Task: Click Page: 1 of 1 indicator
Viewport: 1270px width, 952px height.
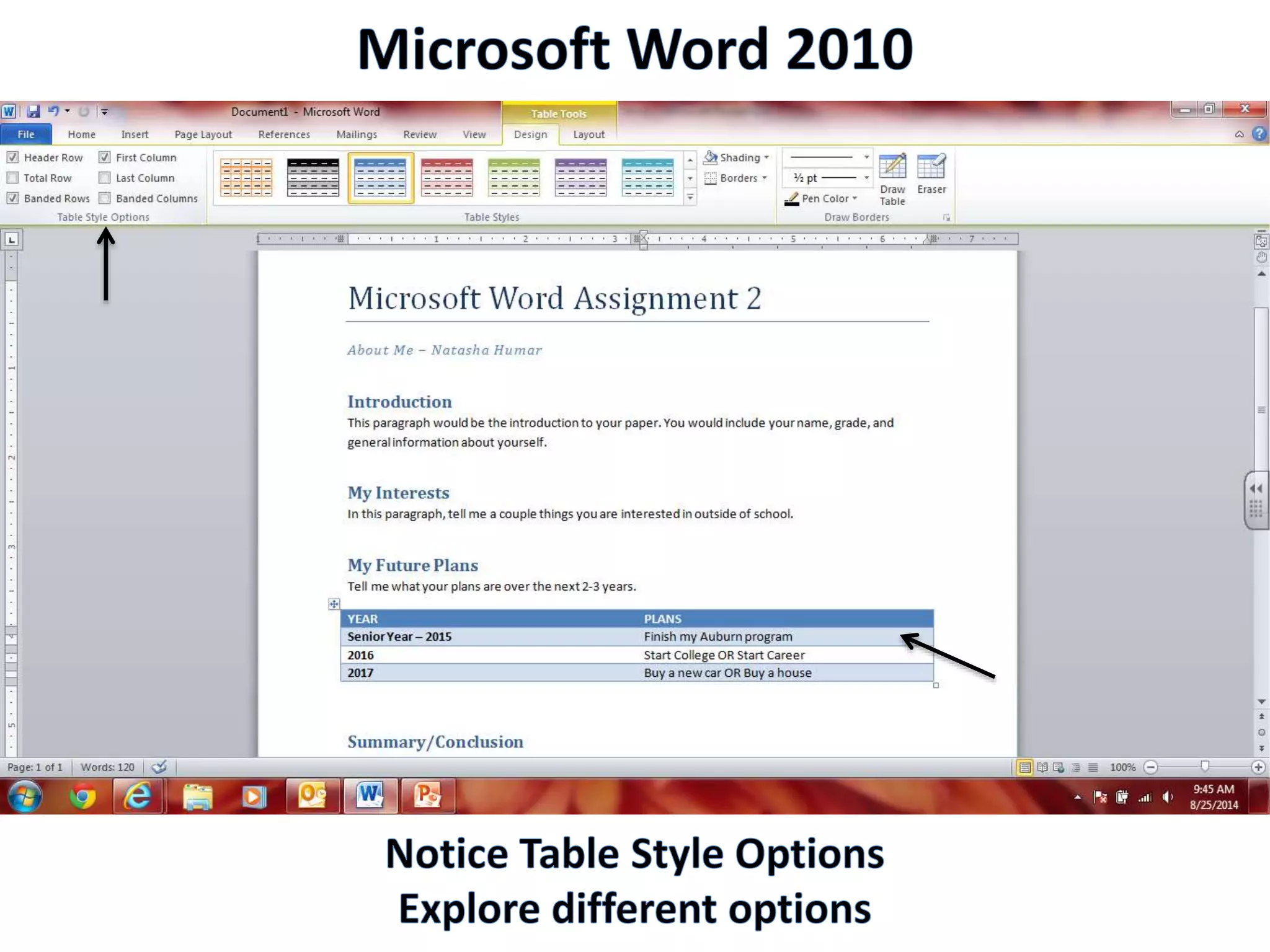Action: tap(35, 767)
